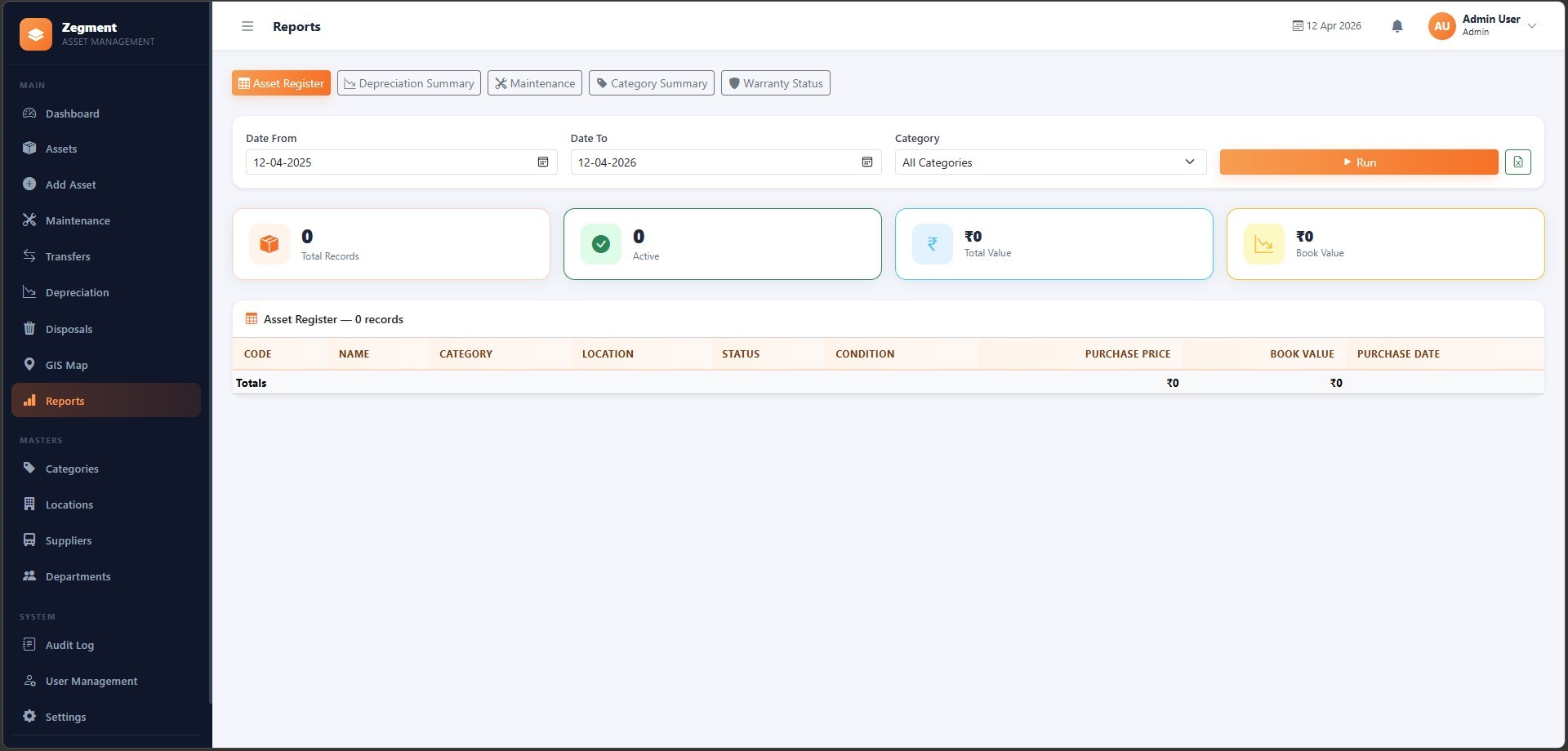Select the Category Summary tab
The width and height of the screenshot is (1568, 751).
[x=651, y=83]
